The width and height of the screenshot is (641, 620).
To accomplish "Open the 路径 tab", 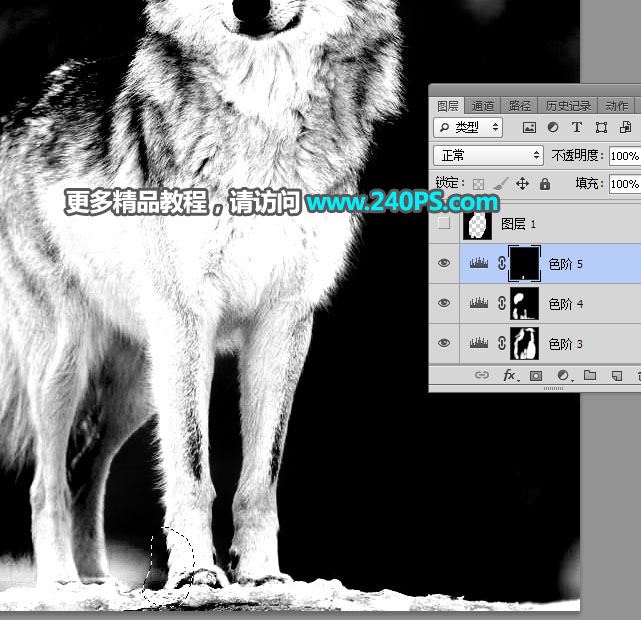I will tap(519, 105).
